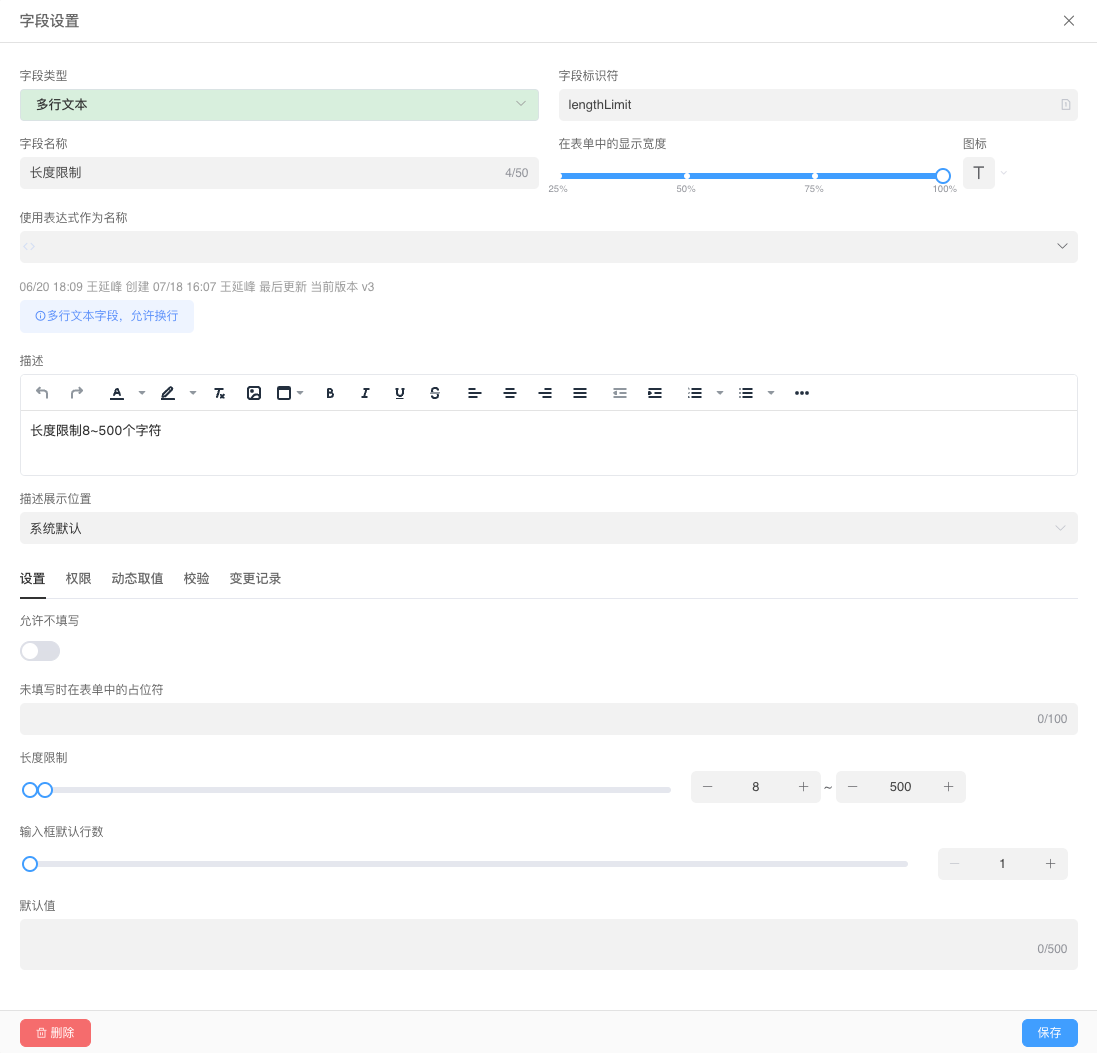Apply italic formatting in the editor

point(365,393)
